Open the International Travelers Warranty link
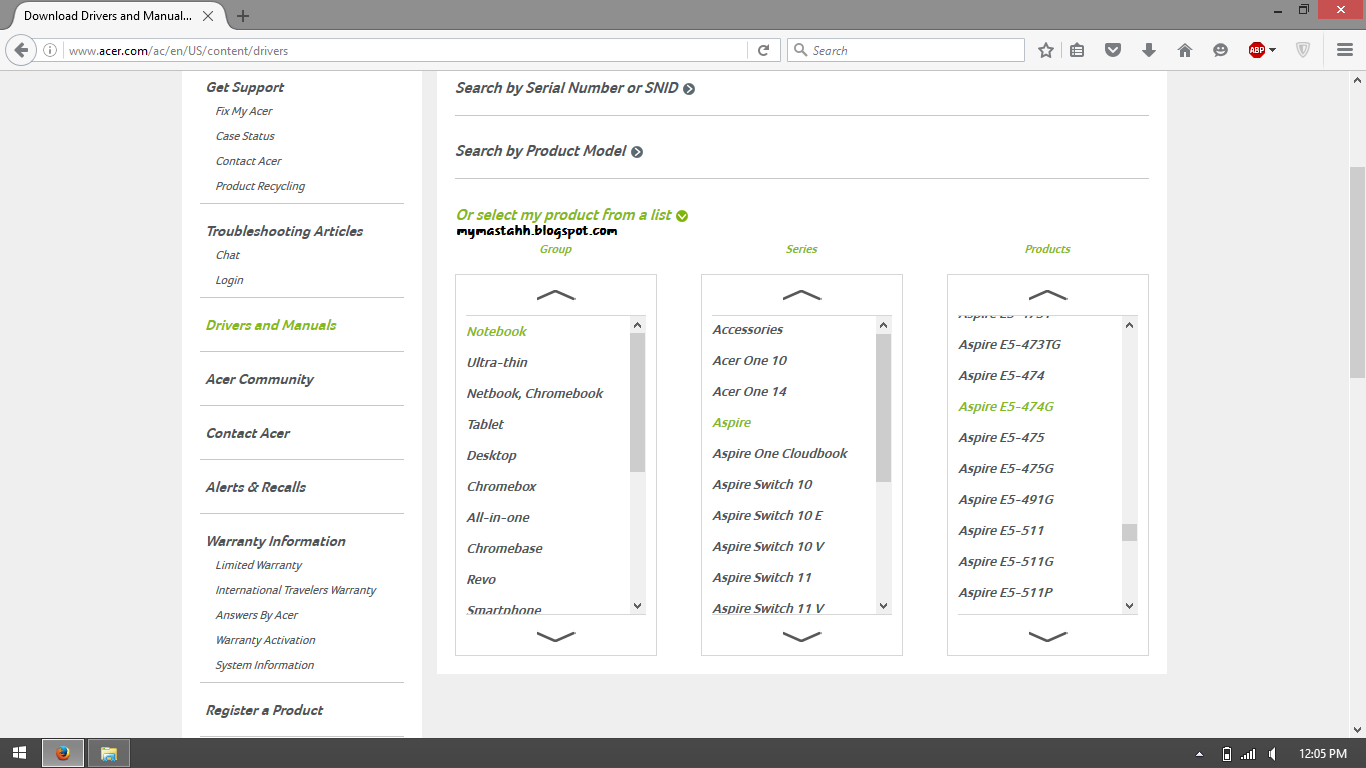This screenshot has height=768, width=1366. pos(296,590)
